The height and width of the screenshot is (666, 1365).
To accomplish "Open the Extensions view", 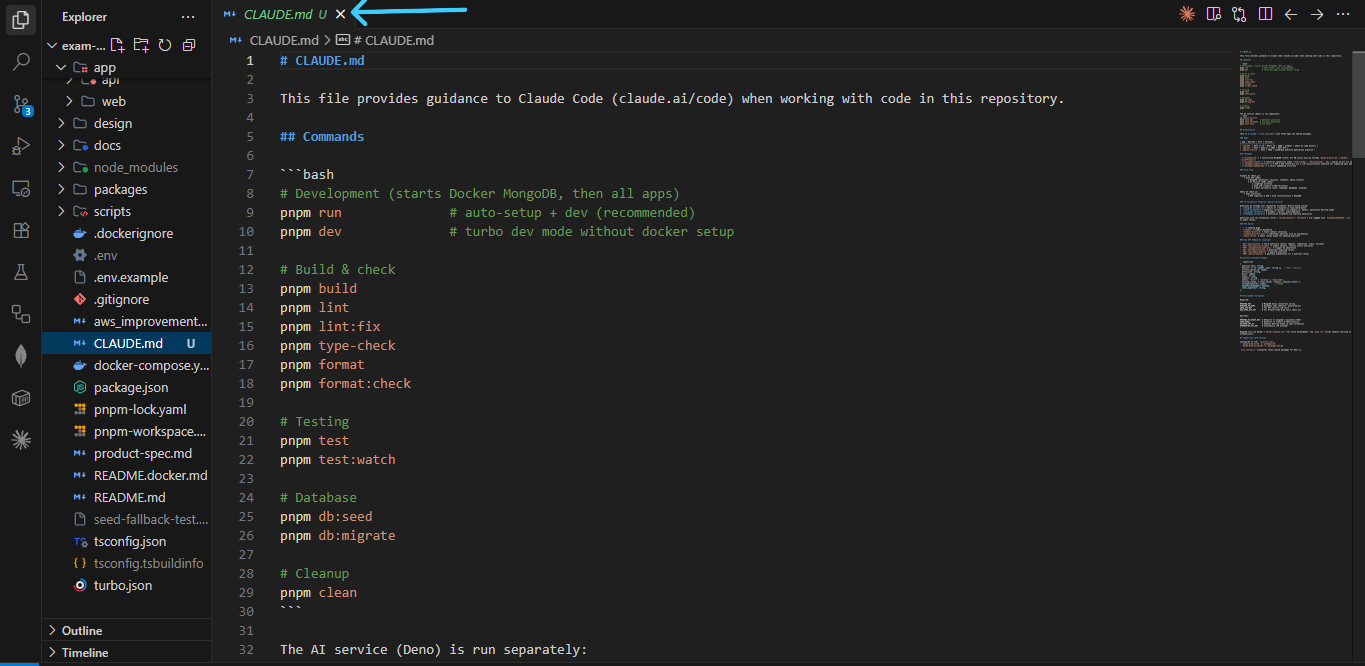I will [20, 230].
